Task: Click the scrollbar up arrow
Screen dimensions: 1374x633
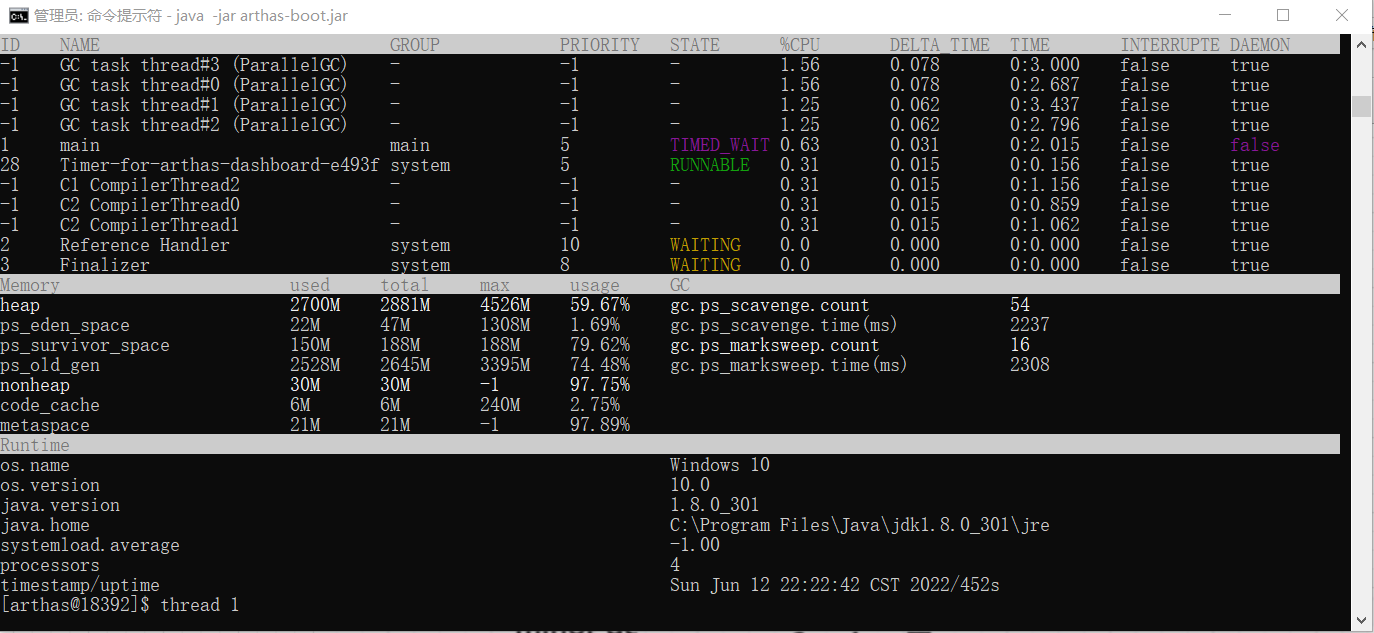Action: (x=1360, y=44)
